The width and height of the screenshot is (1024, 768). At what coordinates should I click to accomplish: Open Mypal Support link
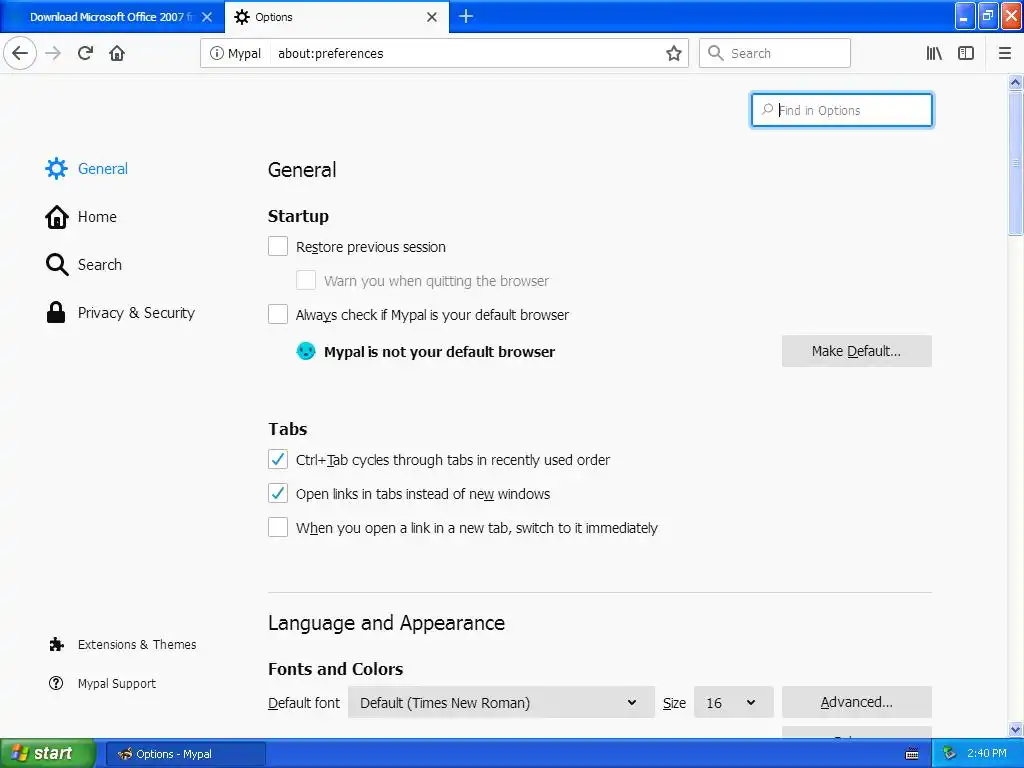(x=103, y=683)
